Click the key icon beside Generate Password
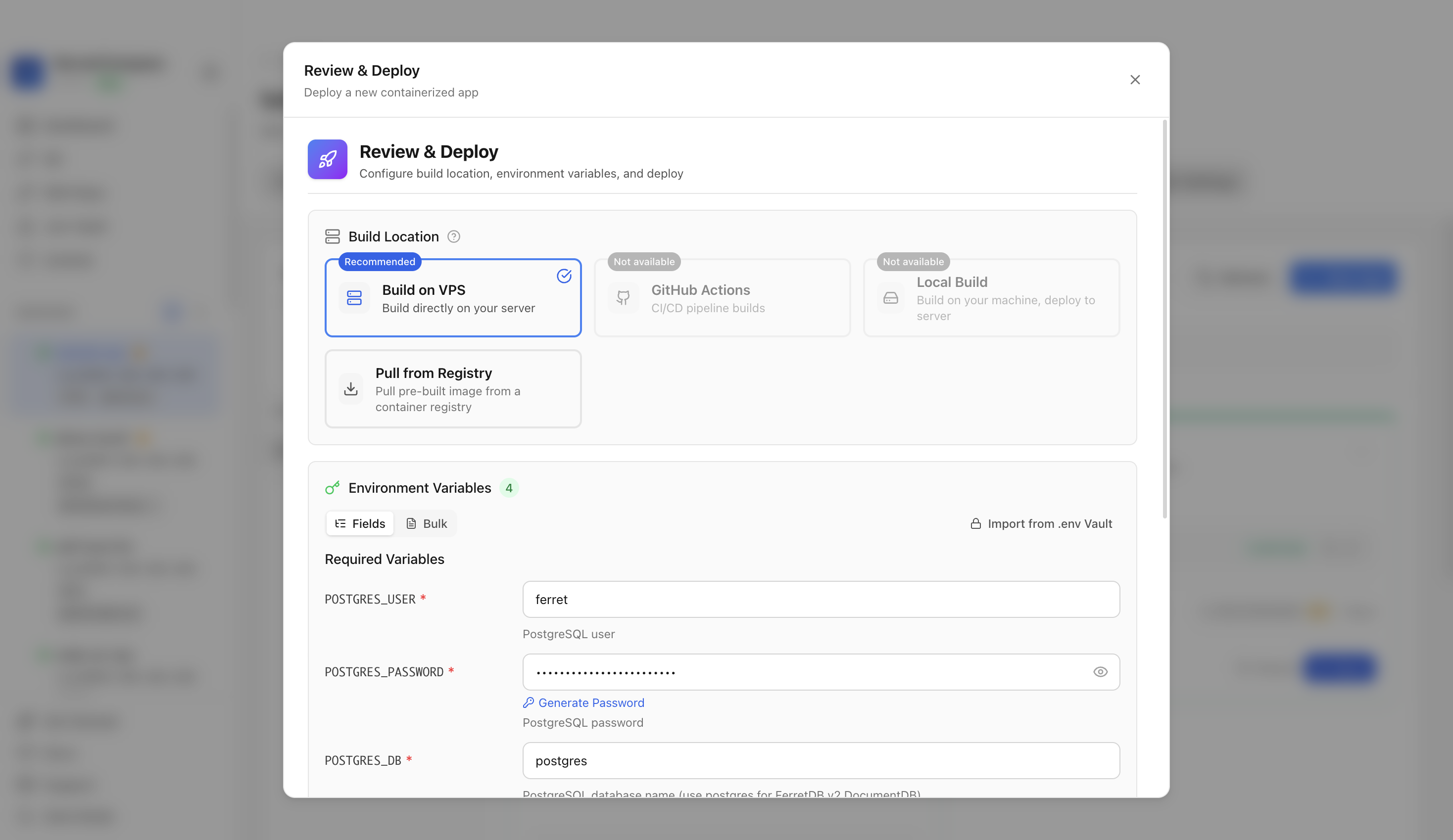Viewport: 1453px width, 840px height. pyautogui.click(x=528, y=703)
